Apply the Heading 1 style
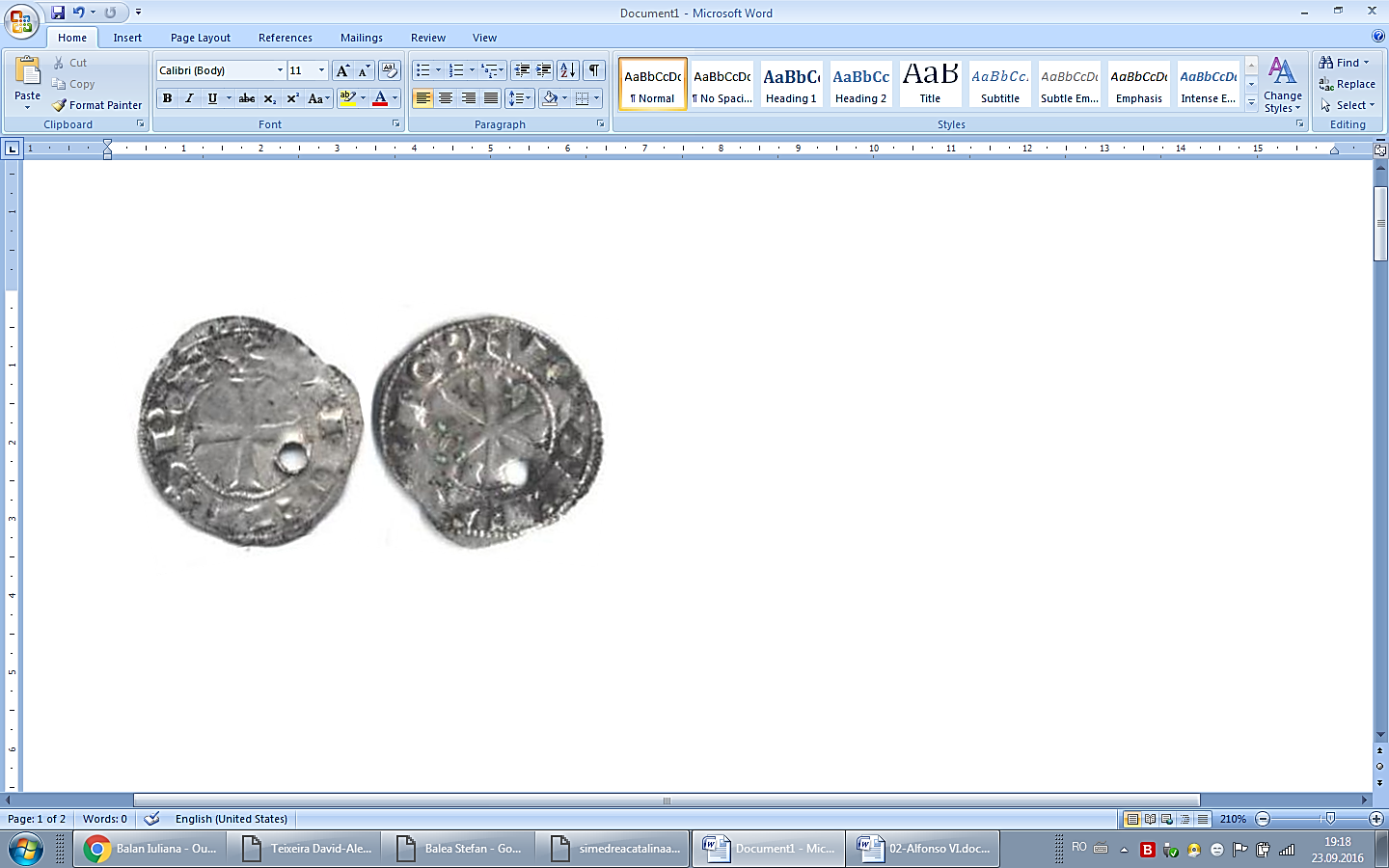1389x868 pixels. point(791,84)
